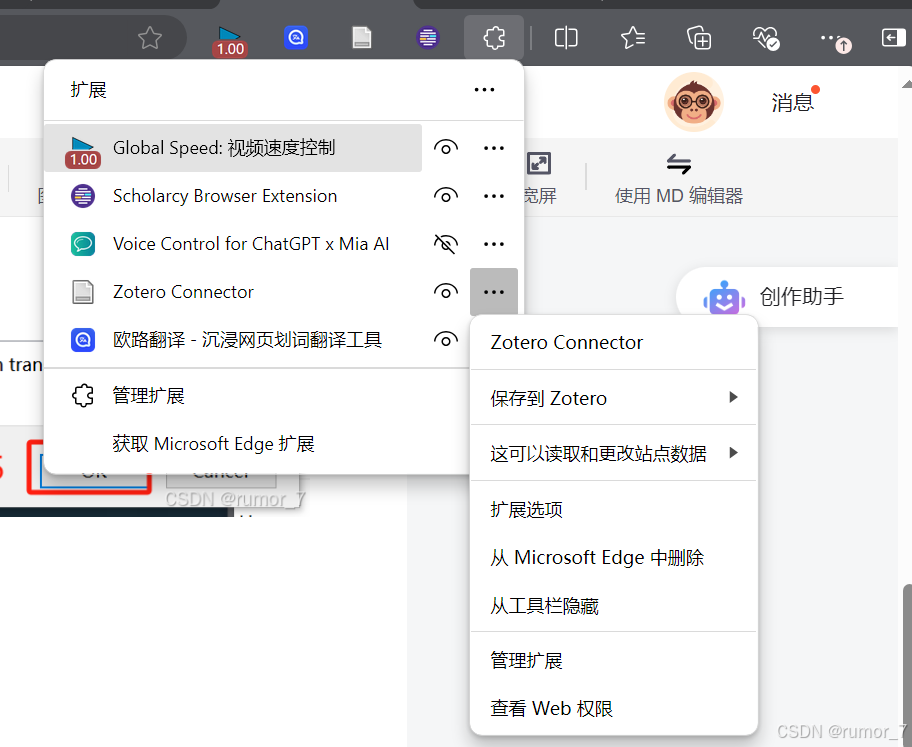Open the blue translation extension toolbar icon
This screenshot has height=747, width=912.
click(296, 38)
